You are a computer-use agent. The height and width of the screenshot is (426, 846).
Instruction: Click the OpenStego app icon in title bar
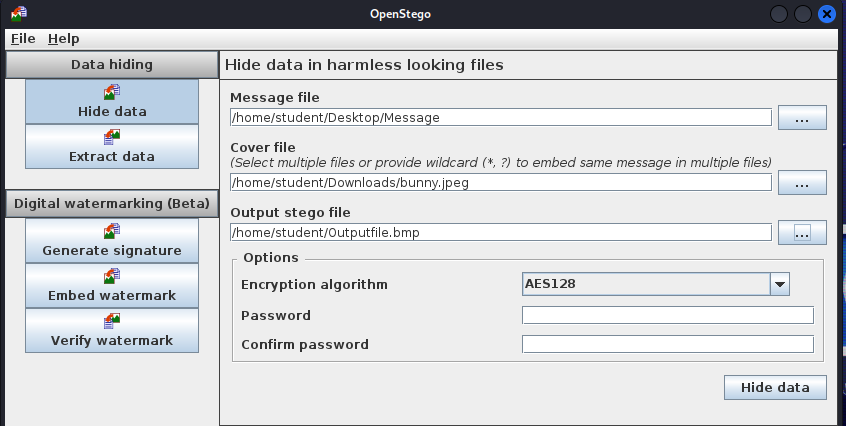(x=19, y=13)
